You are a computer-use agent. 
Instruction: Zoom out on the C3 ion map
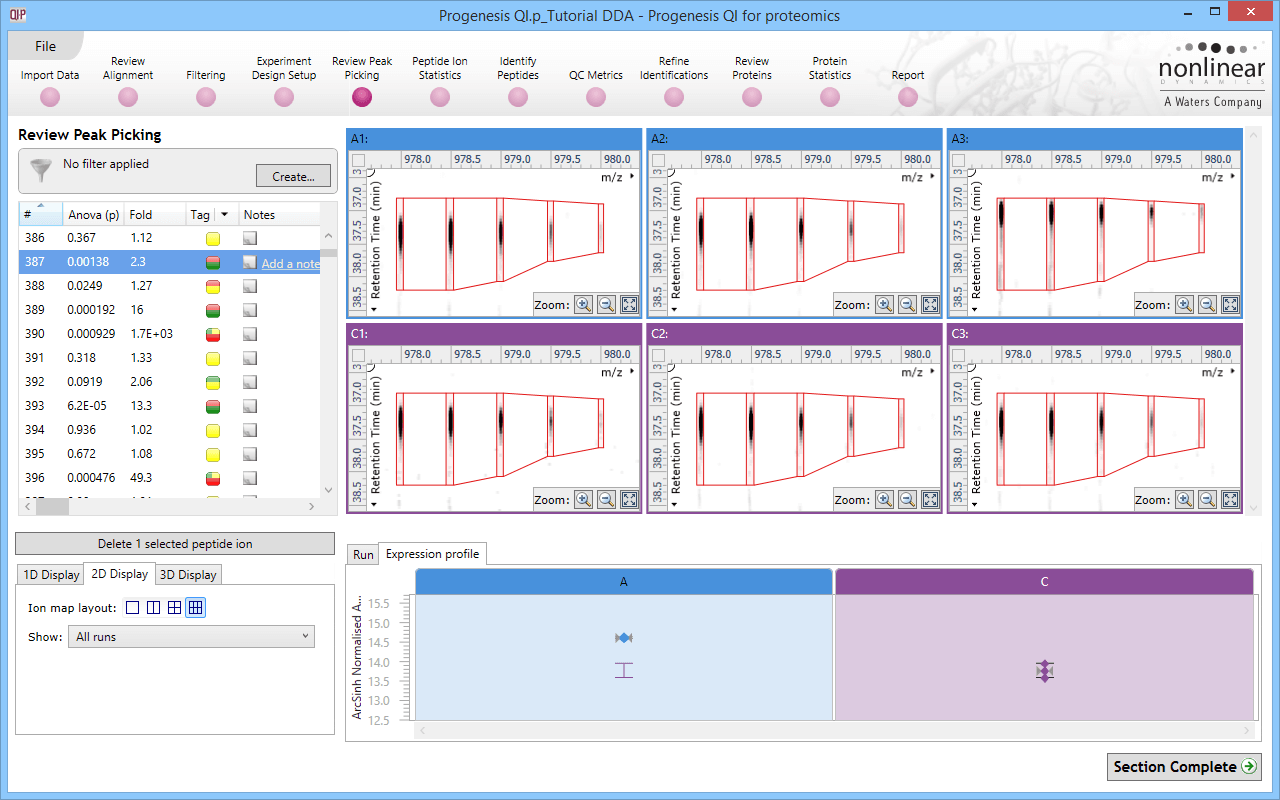pyautogui.click(x=1207, y=500)
